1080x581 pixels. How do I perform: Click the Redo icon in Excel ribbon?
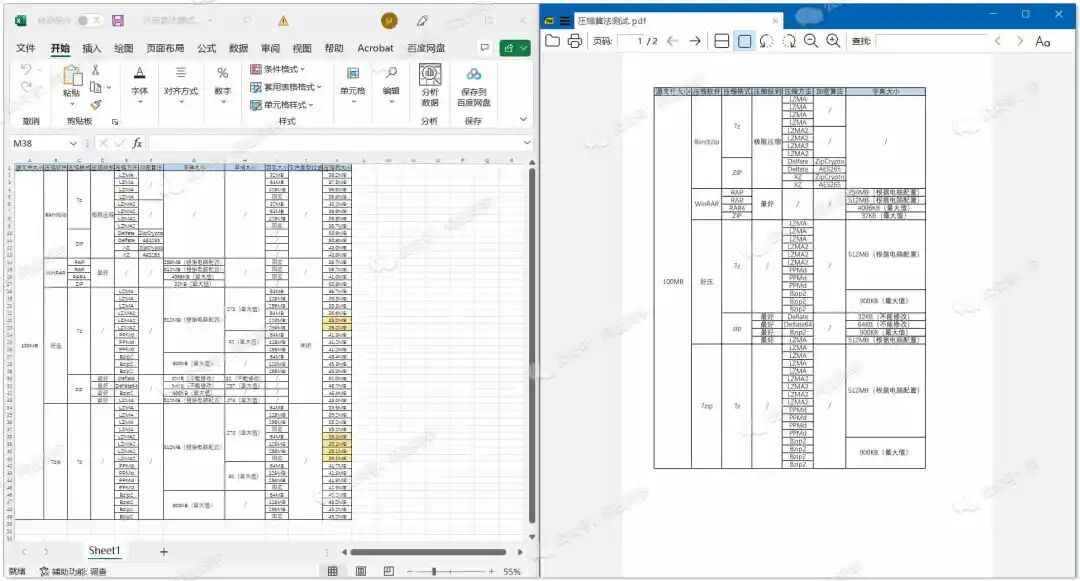tap(26, 87)
